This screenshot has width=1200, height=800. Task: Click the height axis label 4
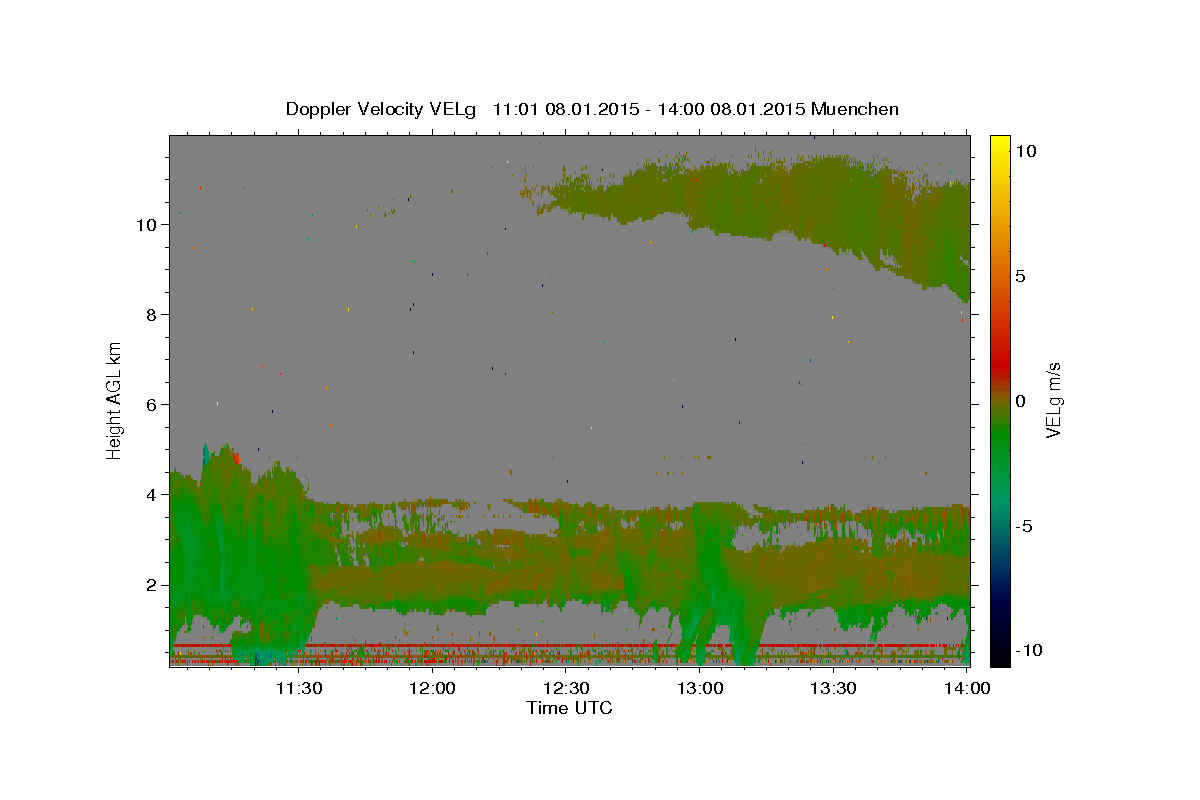pyautogui.click(x=151, y=495)
